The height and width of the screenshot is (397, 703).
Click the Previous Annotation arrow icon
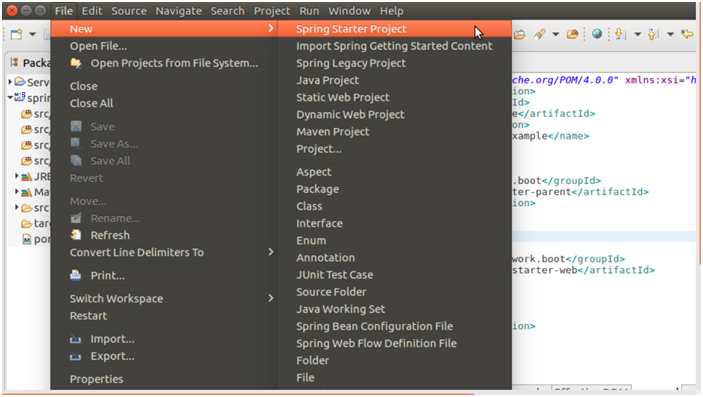point(653,34)
